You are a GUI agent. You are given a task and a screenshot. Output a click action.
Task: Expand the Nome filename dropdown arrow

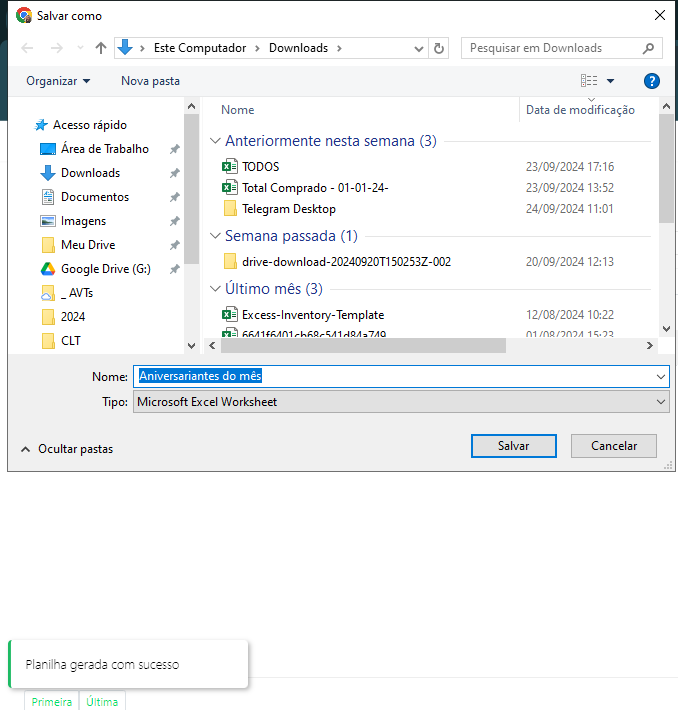point(660,376)
